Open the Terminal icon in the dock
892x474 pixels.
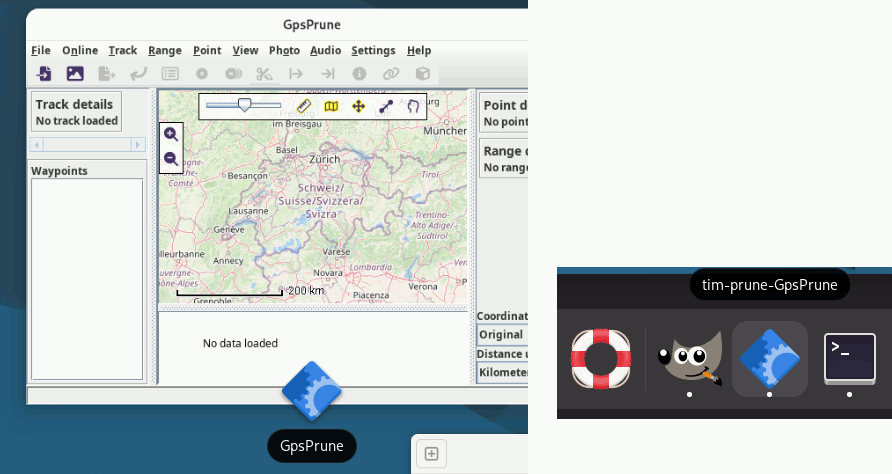[849, 359]
